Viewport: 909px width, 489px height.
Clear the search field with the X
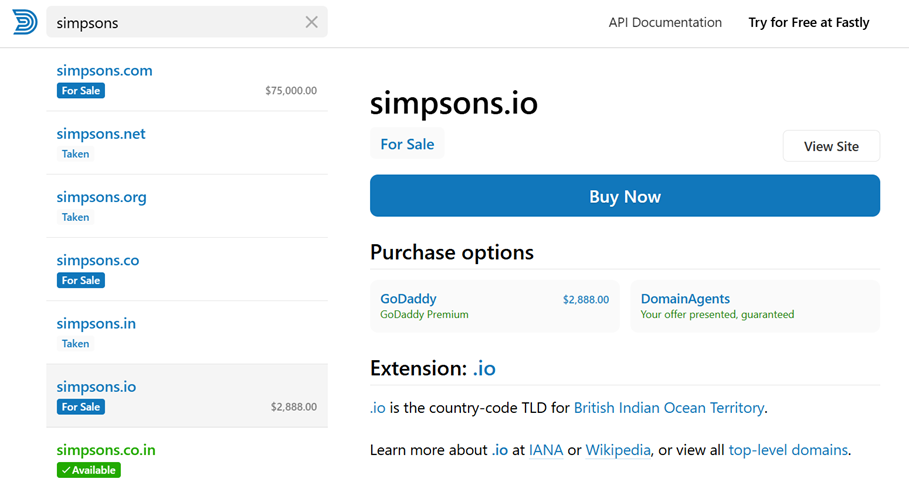[x=311, y=22]
